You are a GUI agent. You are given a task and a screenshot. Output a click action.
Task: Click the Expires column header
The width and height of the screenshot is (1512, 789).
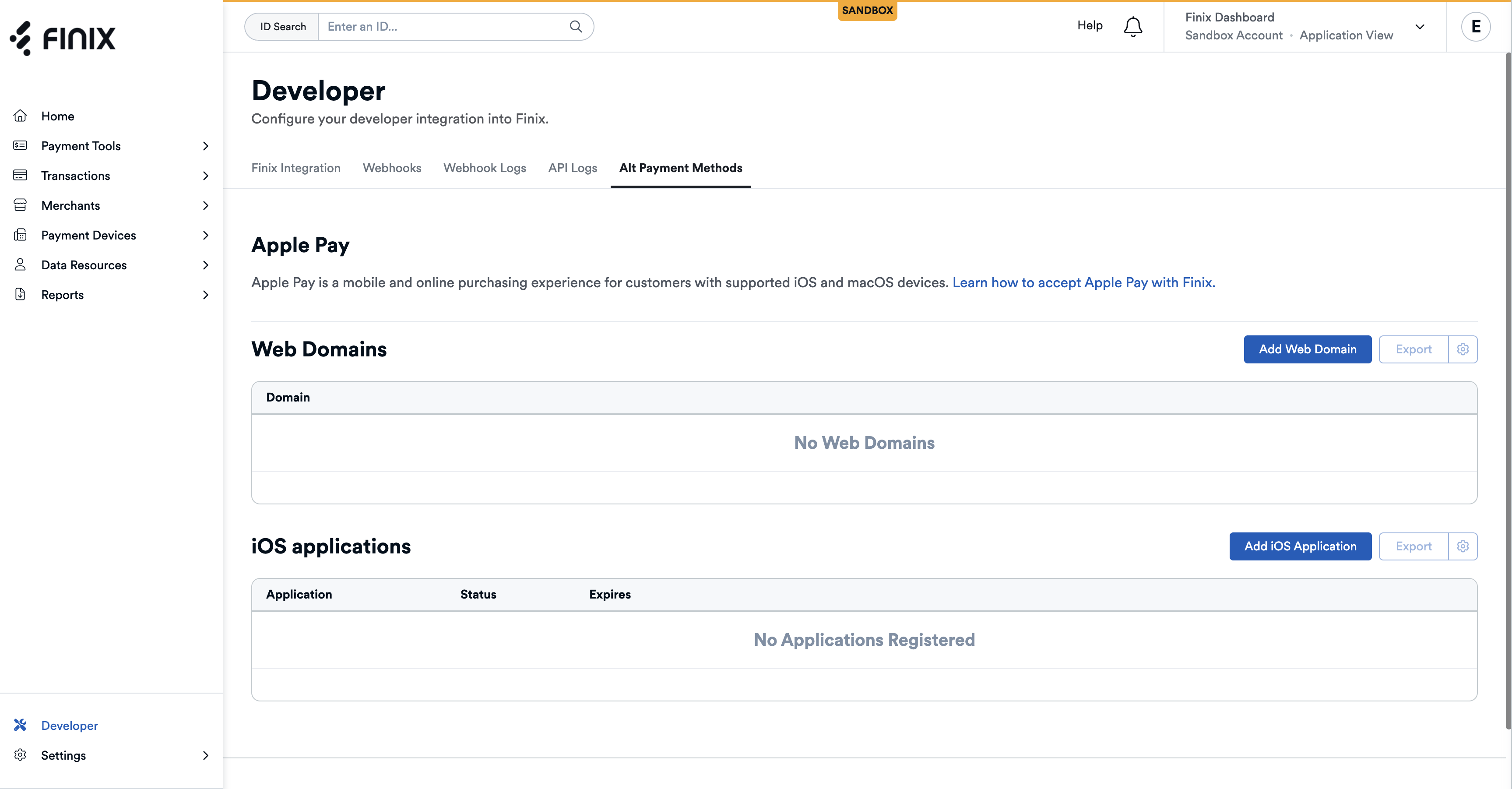click(610, 595)
